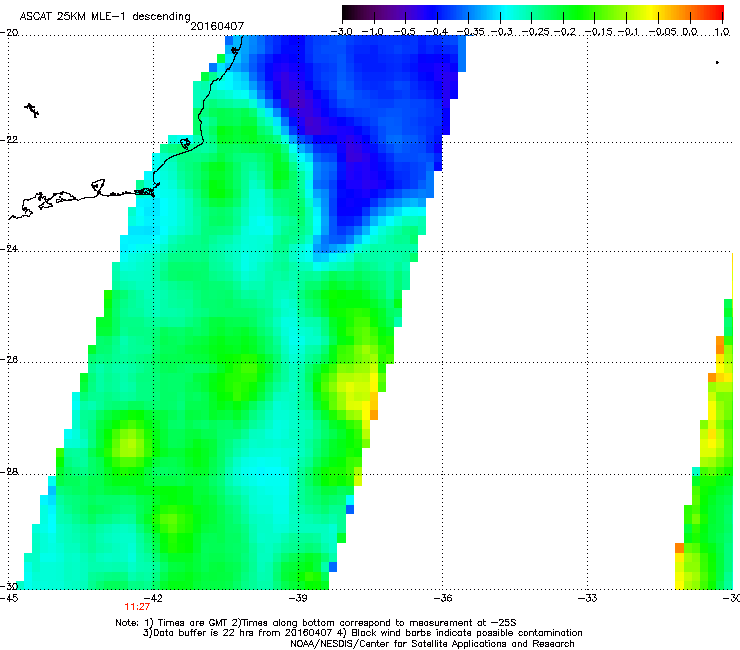Image resolution: width=740 pixels, height=650 pixels.
Task: Click the date label 20160407
Action: click(x=217, y=26)
